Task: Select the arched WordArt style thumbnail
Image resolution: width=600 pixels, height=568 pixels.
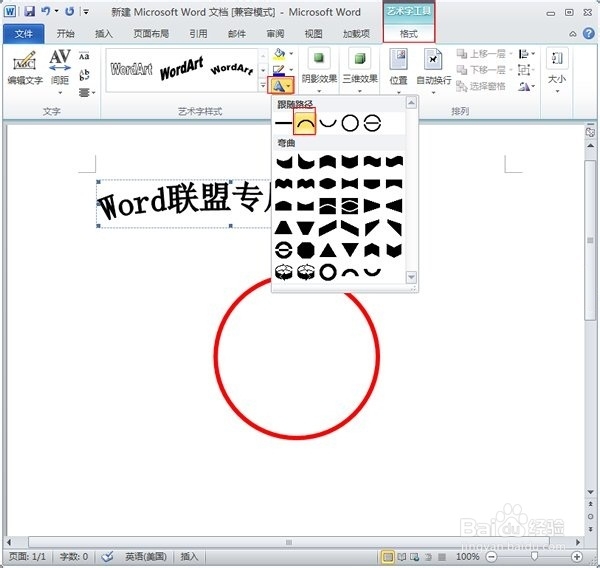Action: coord(232,69)
